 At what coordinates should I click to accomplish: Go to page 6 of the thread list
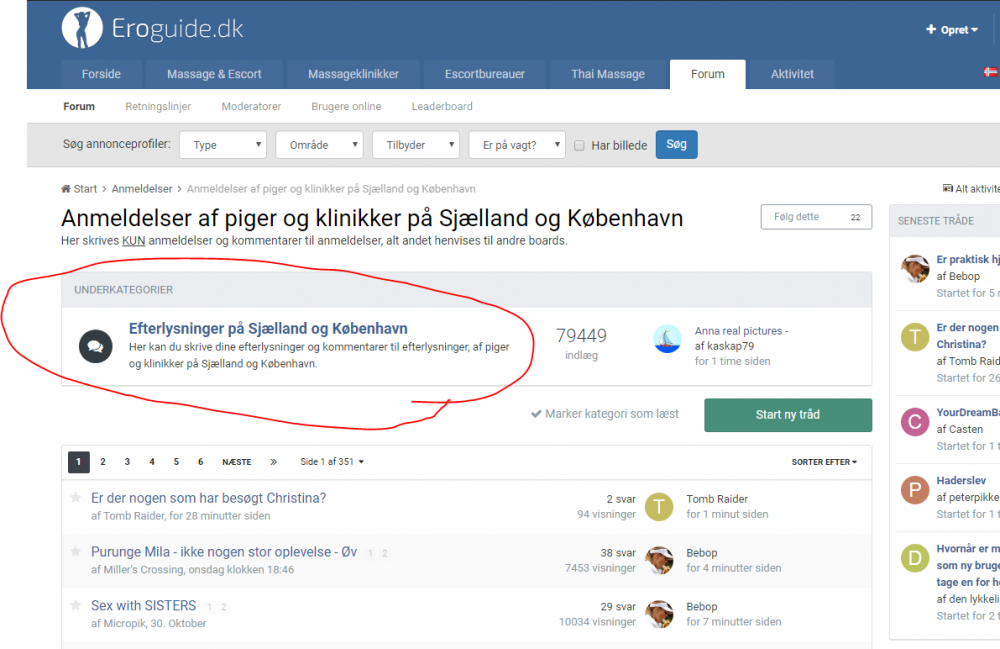click(200, 462)
